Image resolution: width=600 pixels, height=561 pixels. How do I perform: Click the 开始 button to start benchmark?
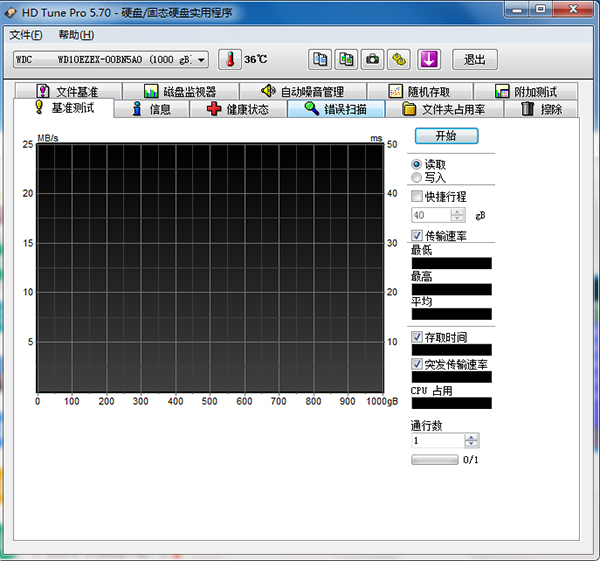point(445,136)
